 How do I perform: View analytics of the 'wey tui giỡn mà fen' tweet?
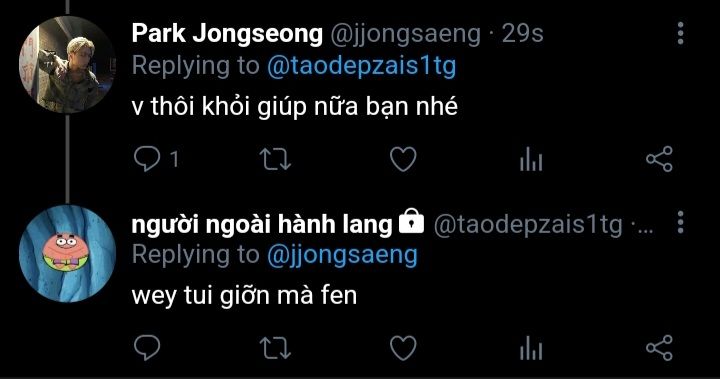point(531,348)
